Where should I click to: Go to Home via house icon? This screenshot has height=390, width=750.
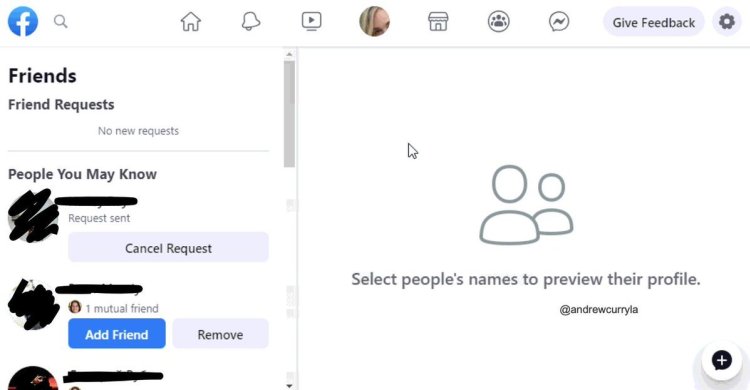click(x=190, y=22)
